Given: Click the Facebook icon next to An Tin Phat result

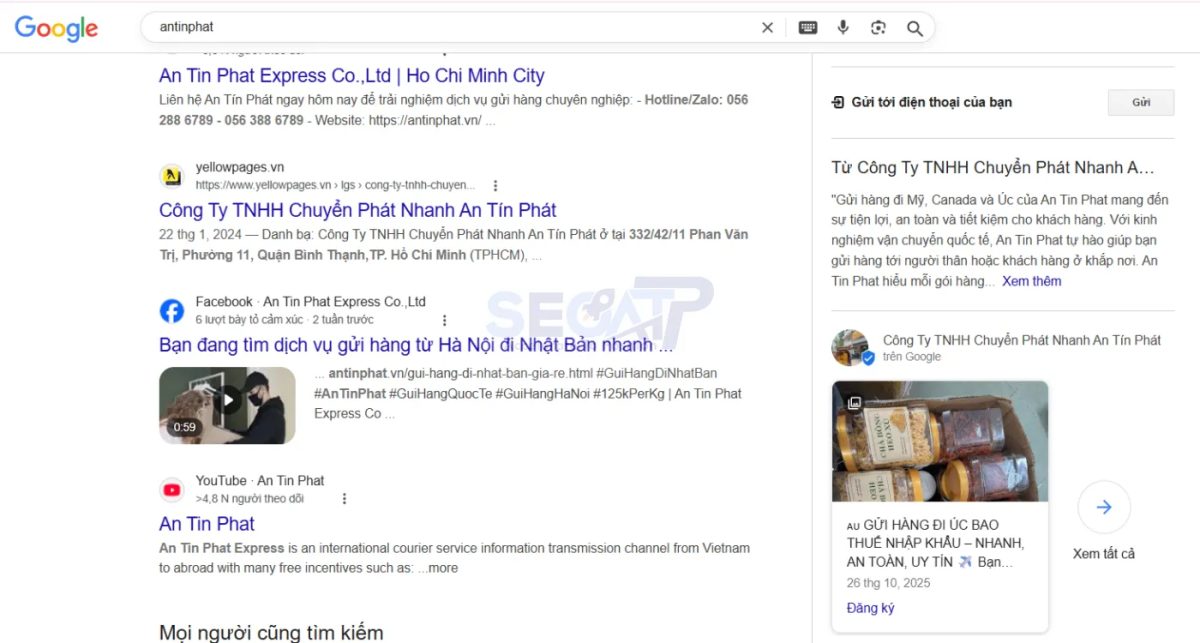Looking at the screenshot, I should (171, 310).
